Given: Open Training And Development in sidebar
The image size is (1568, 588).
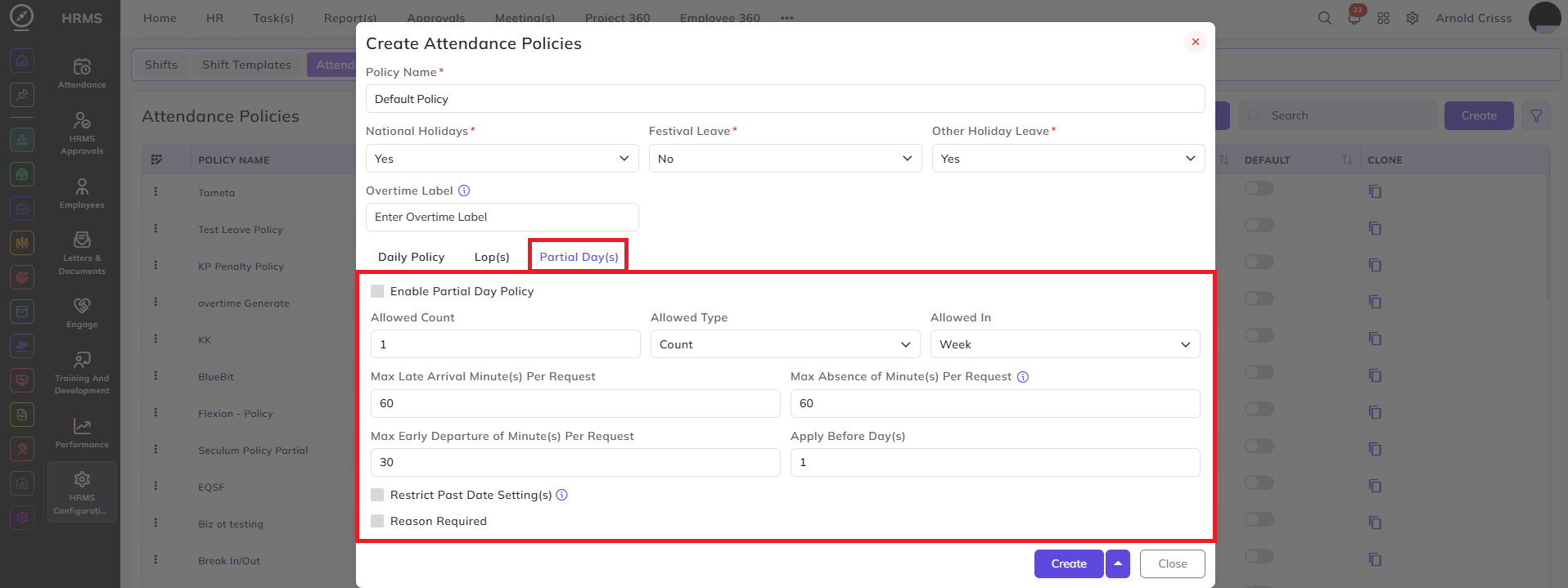Looking at the screenshot, I should tap(82, 373).
